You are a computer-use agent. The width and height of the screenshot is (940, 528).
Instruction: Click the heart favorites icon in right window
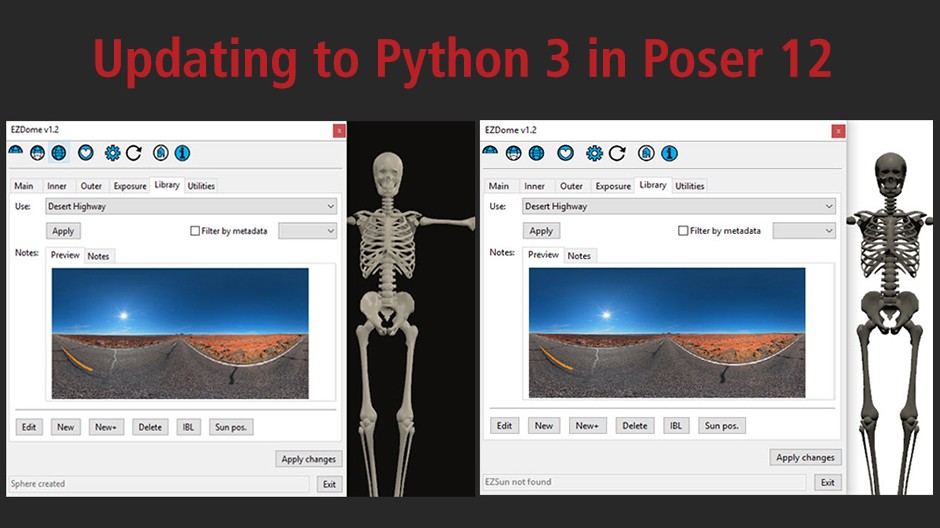point(565,153)
